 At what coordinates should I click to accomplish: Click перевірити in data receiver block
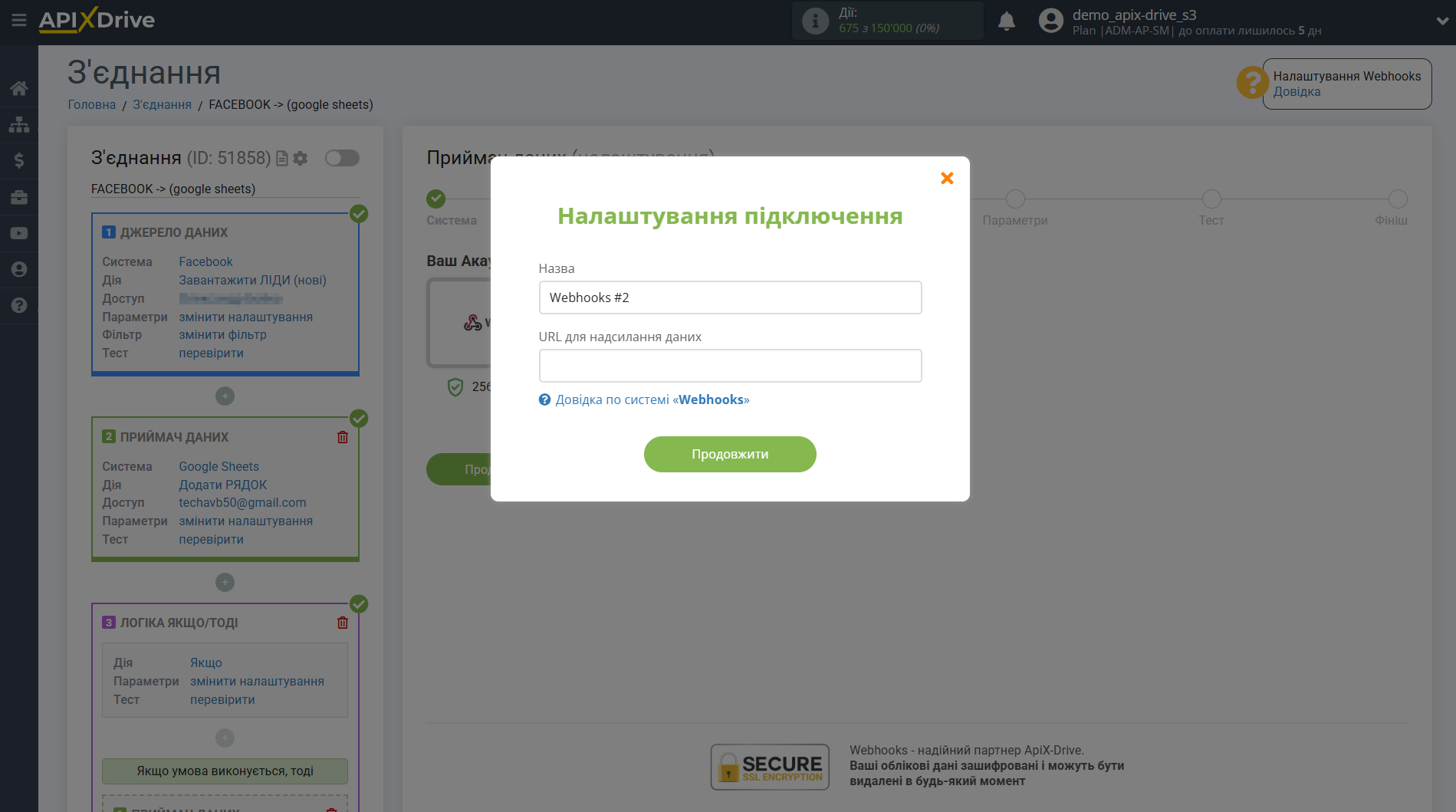coord(211,539)
